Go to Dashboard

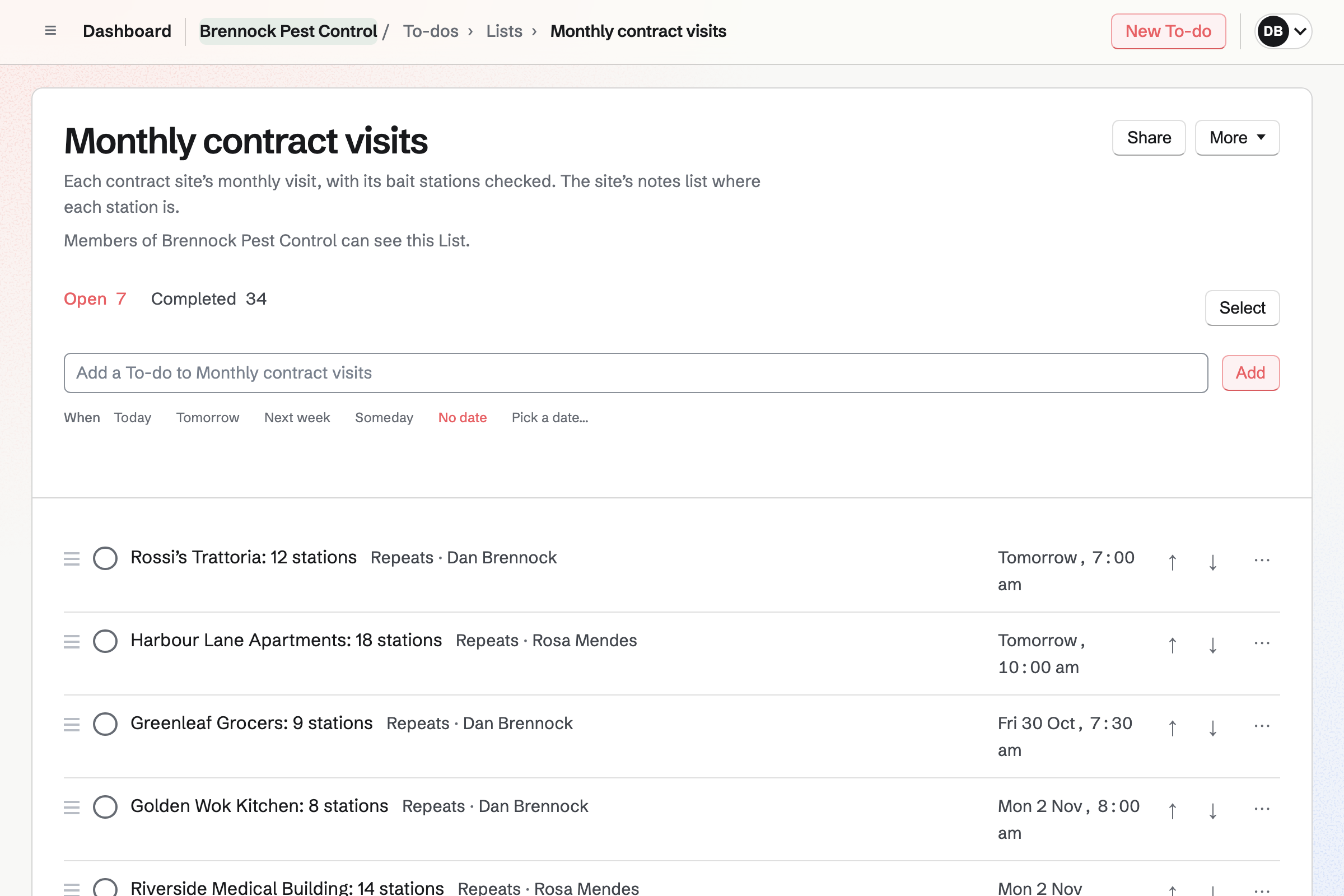coord(127,31)
